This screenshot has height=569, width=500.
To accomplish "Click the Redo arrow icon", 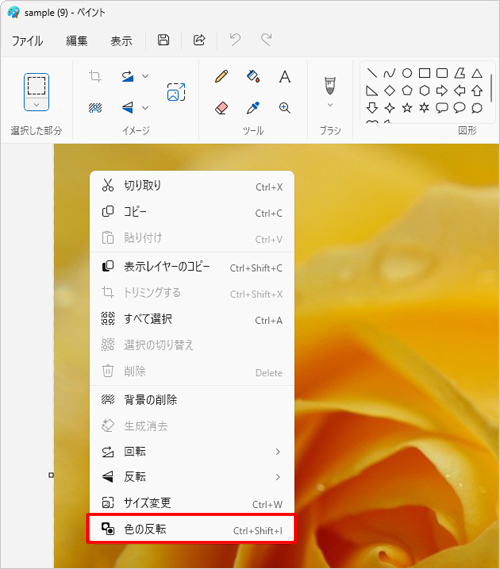I will [266, 40].
